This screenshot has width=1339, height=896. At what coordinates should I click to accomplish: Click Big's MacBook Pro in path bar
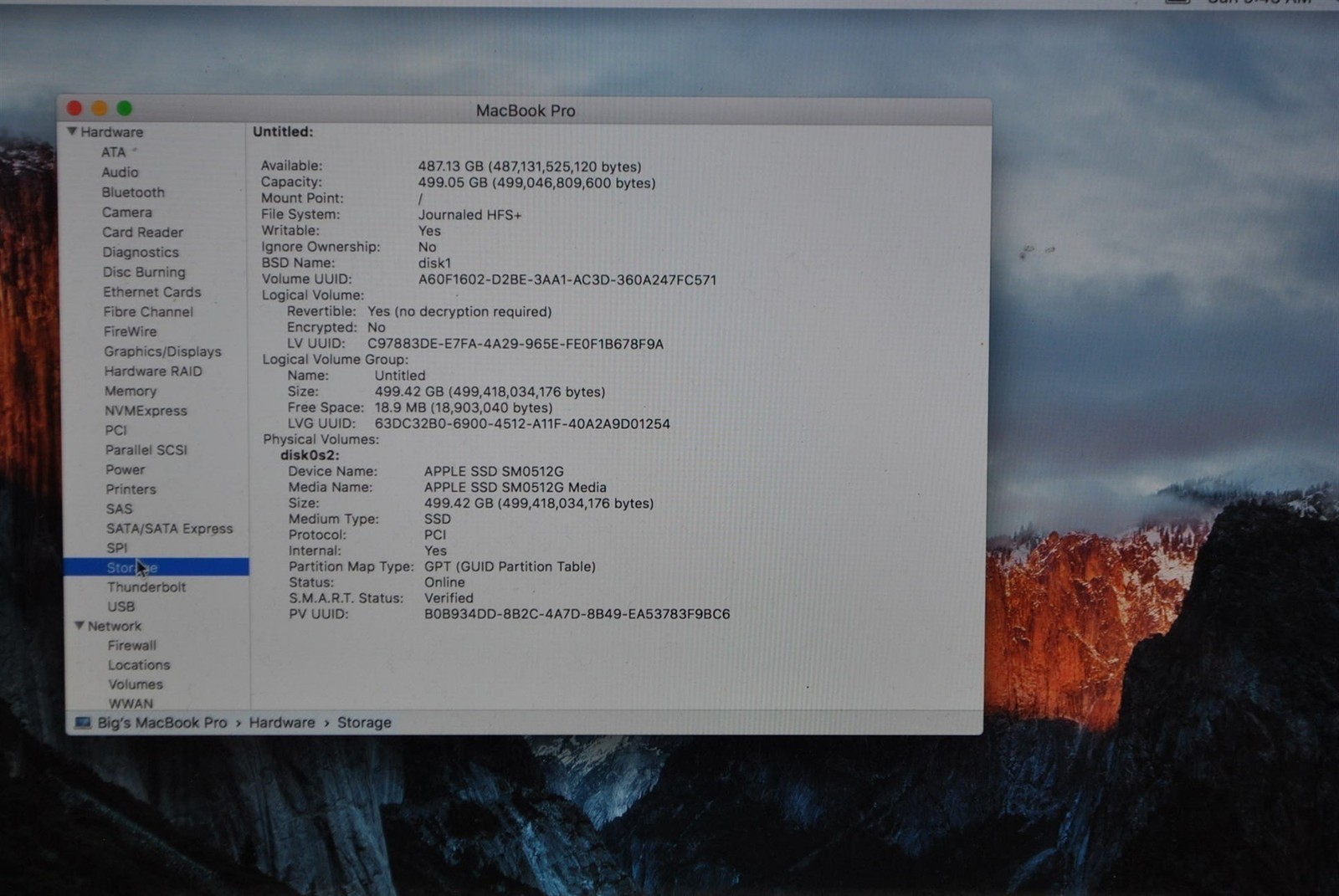tap(162, 723)
